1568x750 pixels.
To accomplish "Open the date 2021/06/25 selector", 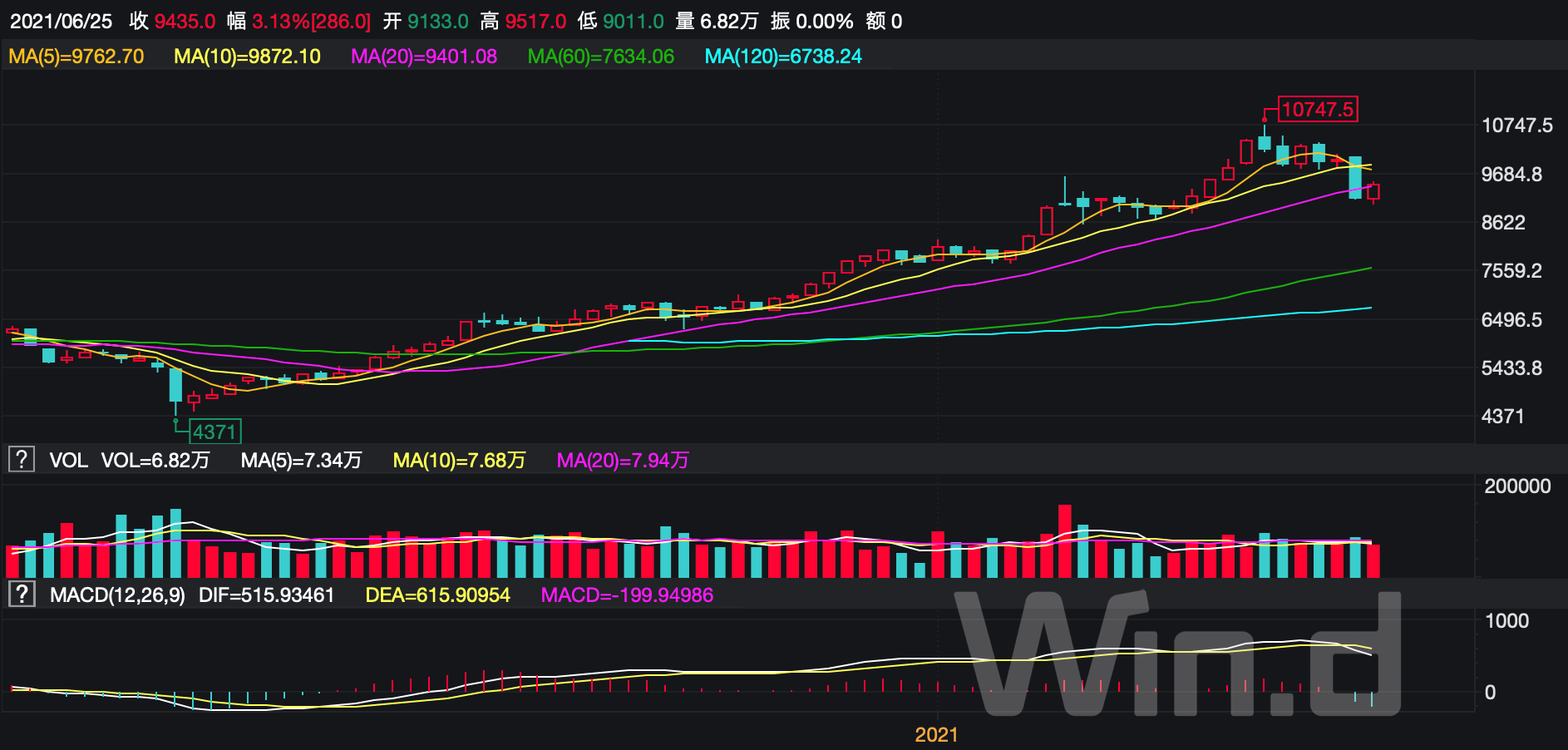I will [x=61, y=22].
